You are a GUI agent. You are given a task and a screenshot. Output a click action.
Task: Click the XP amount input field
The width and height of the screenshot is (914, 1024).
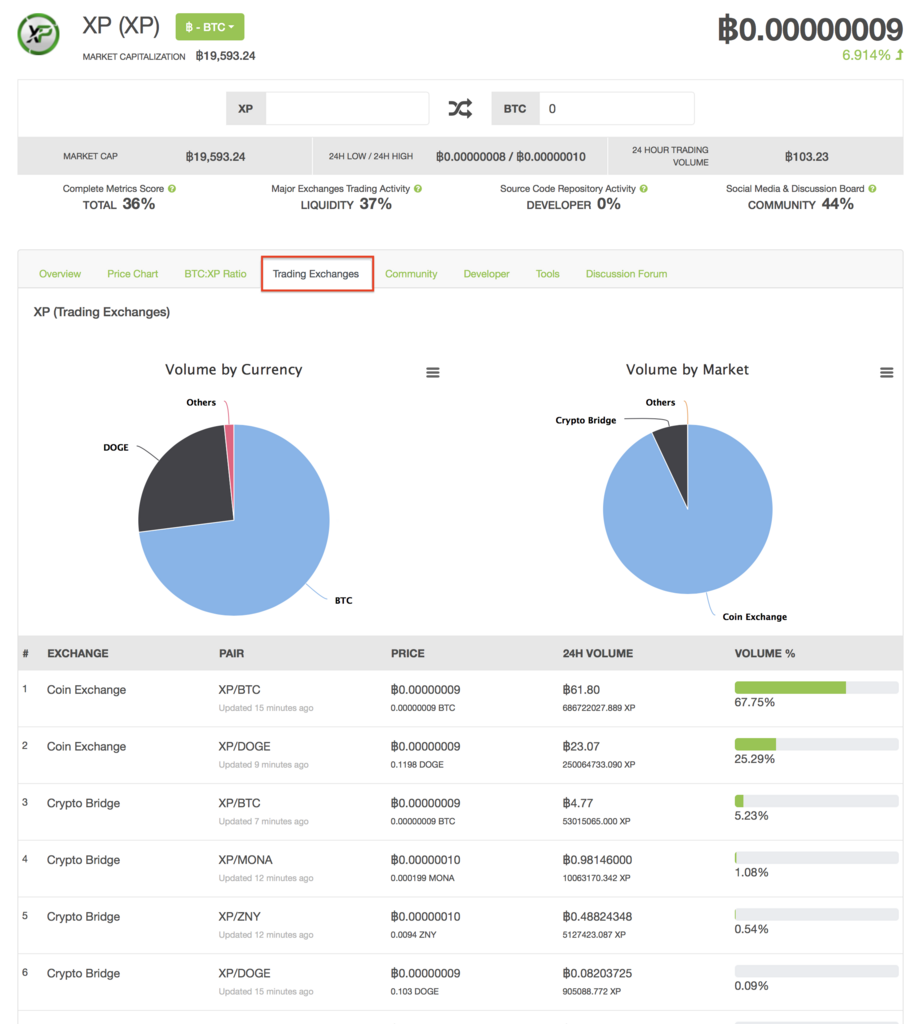[x=347, y=108]
